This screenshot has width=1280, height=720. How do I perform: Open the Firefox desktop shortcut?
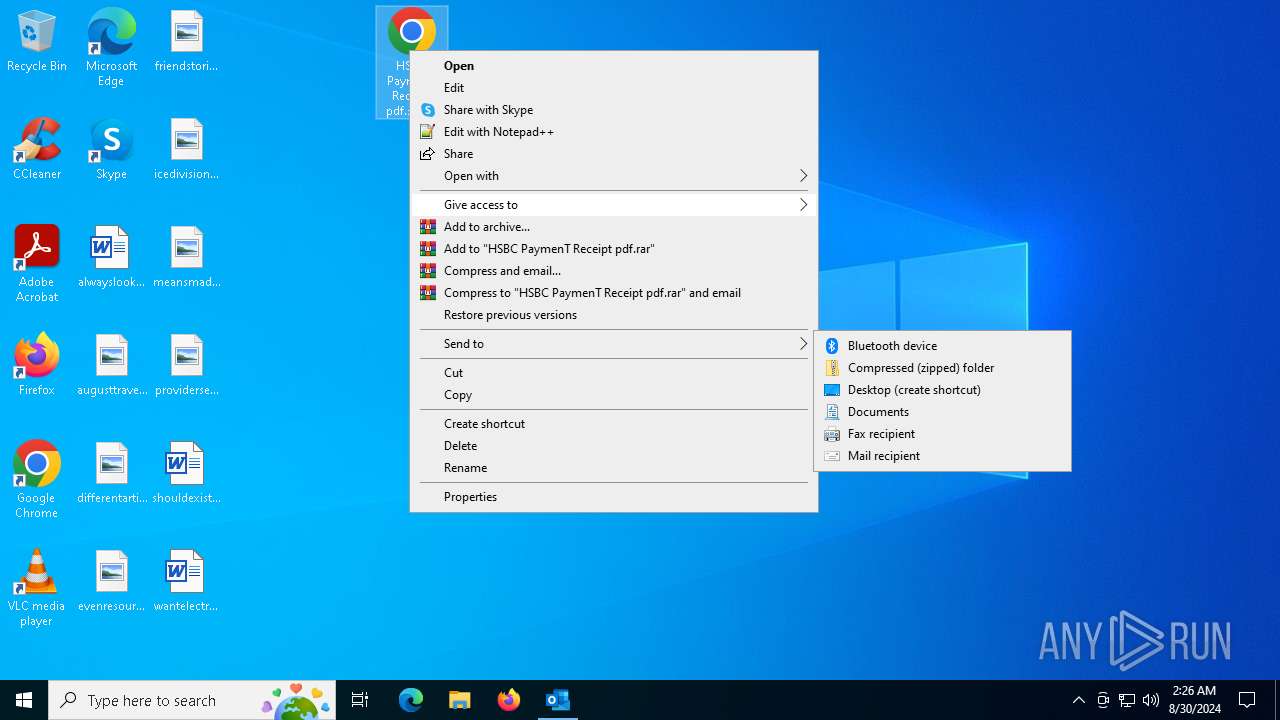pos(37,366)
